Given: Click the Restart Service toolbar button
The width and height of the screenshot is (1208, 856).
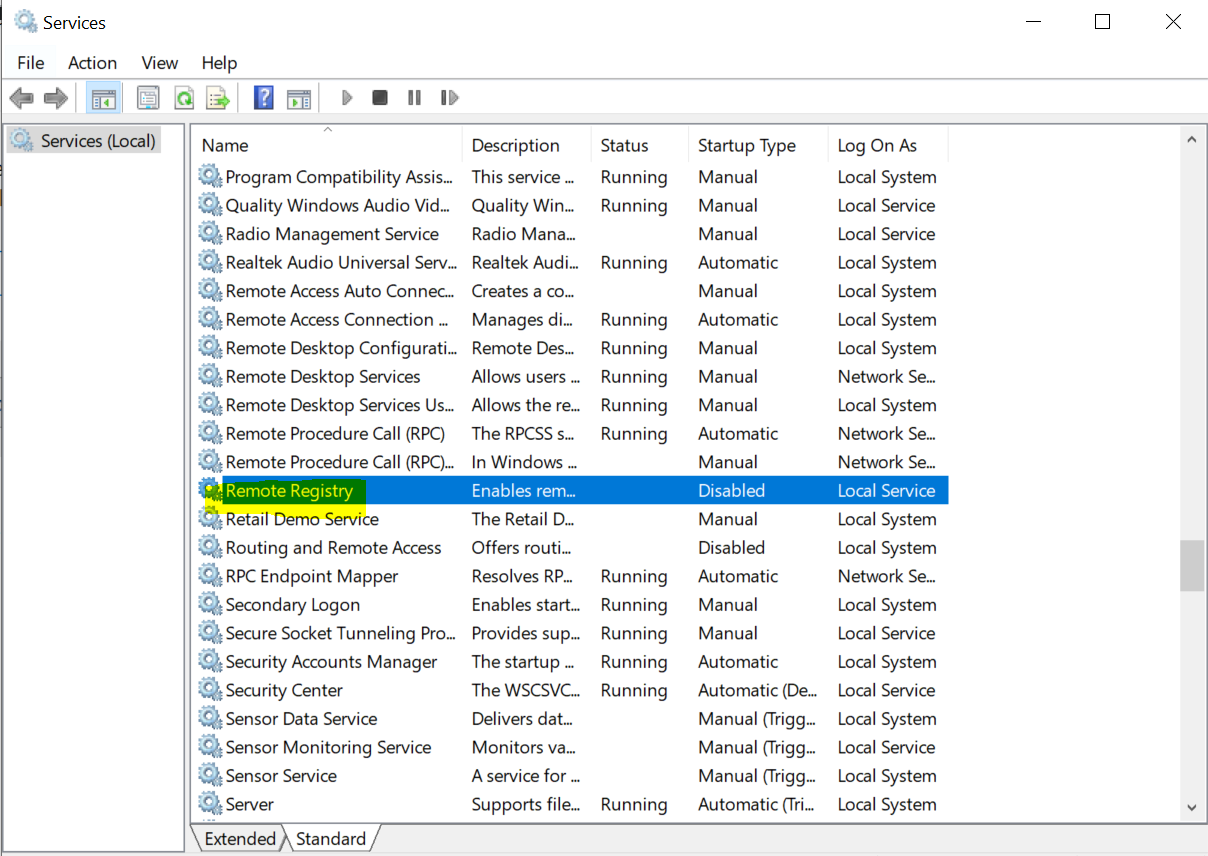Looking at the screenshot, I should click(x=450, y=98).
